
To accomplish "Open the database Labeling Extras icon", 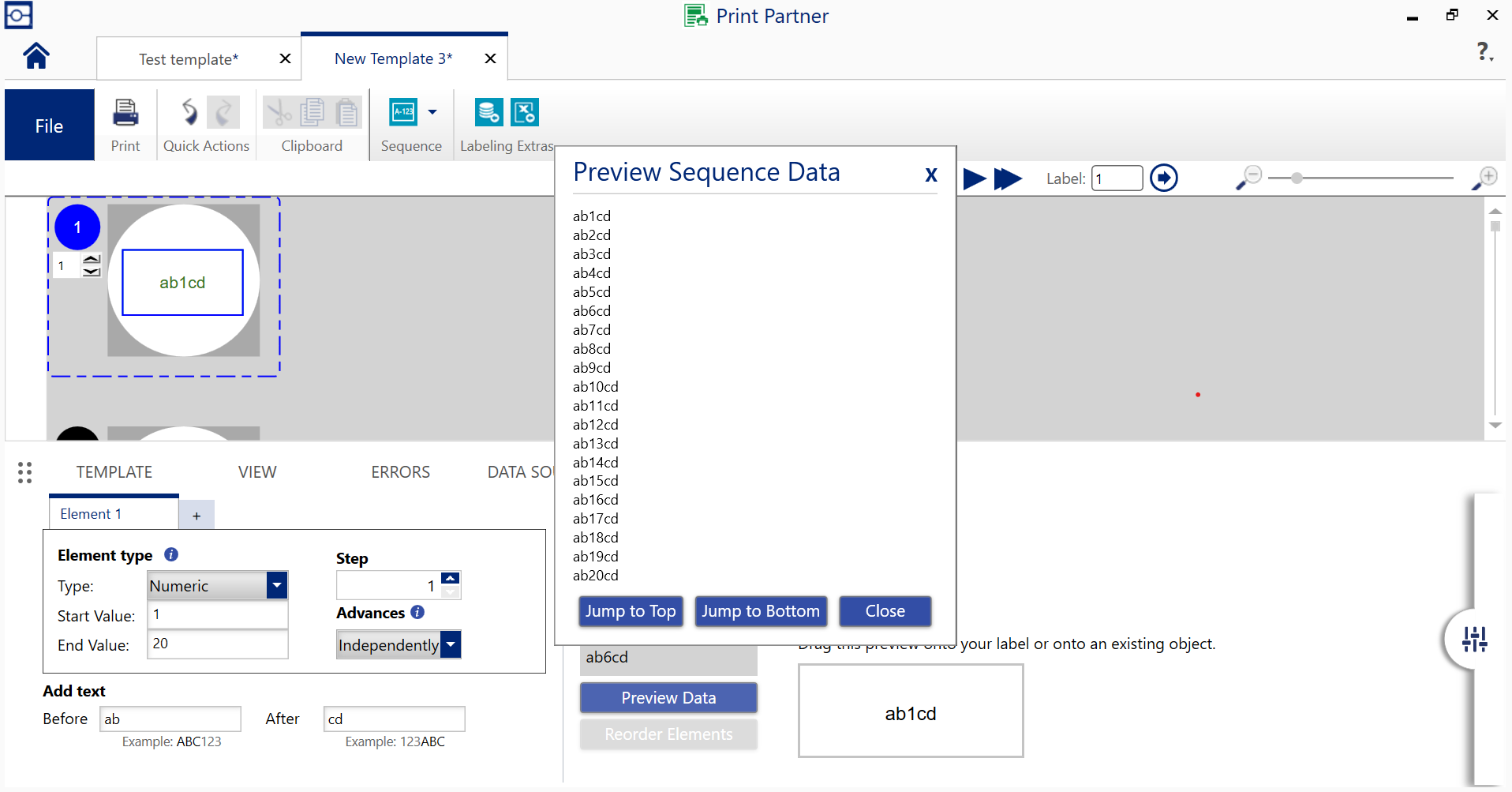I will click(488, 113).
